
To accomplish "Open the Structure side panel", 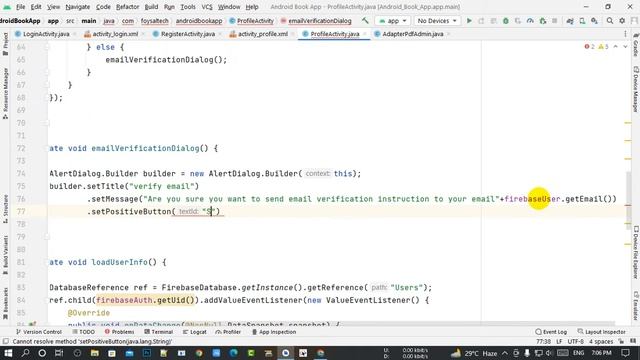I will [5, 209].
